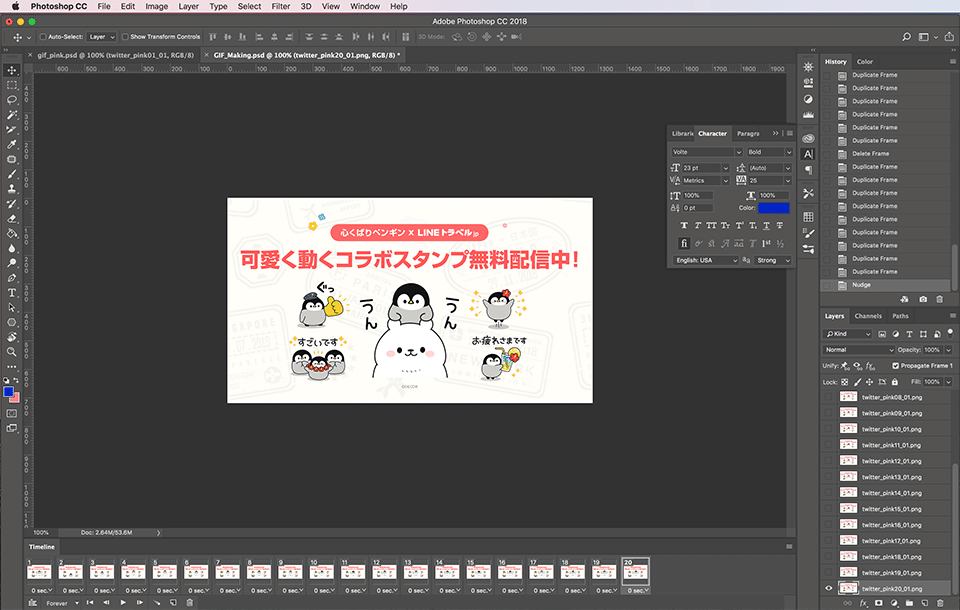Open font size 23 pt dropdown
The height and width of the screenshot is (610, 960).
click(726, 168)
